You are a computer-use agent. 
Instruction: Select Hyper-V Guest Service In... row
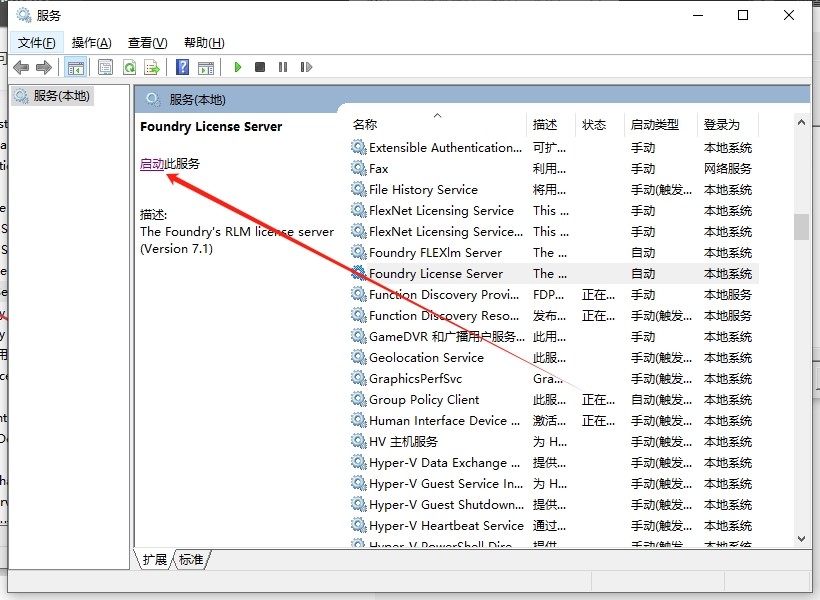pyautogui.click(x=554, y=483)
